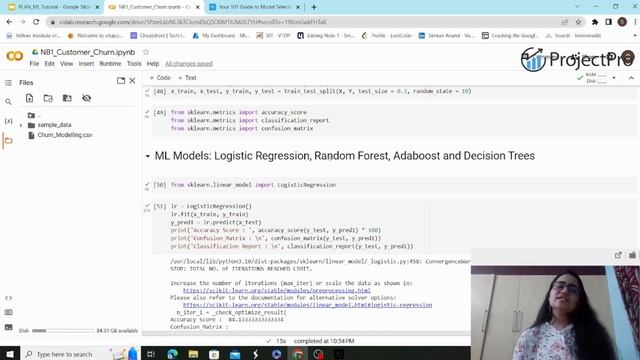The width and height of the screenshot is (640, 360).
Task: Toggle hidden files visibility
Action: tap(86, 98)
